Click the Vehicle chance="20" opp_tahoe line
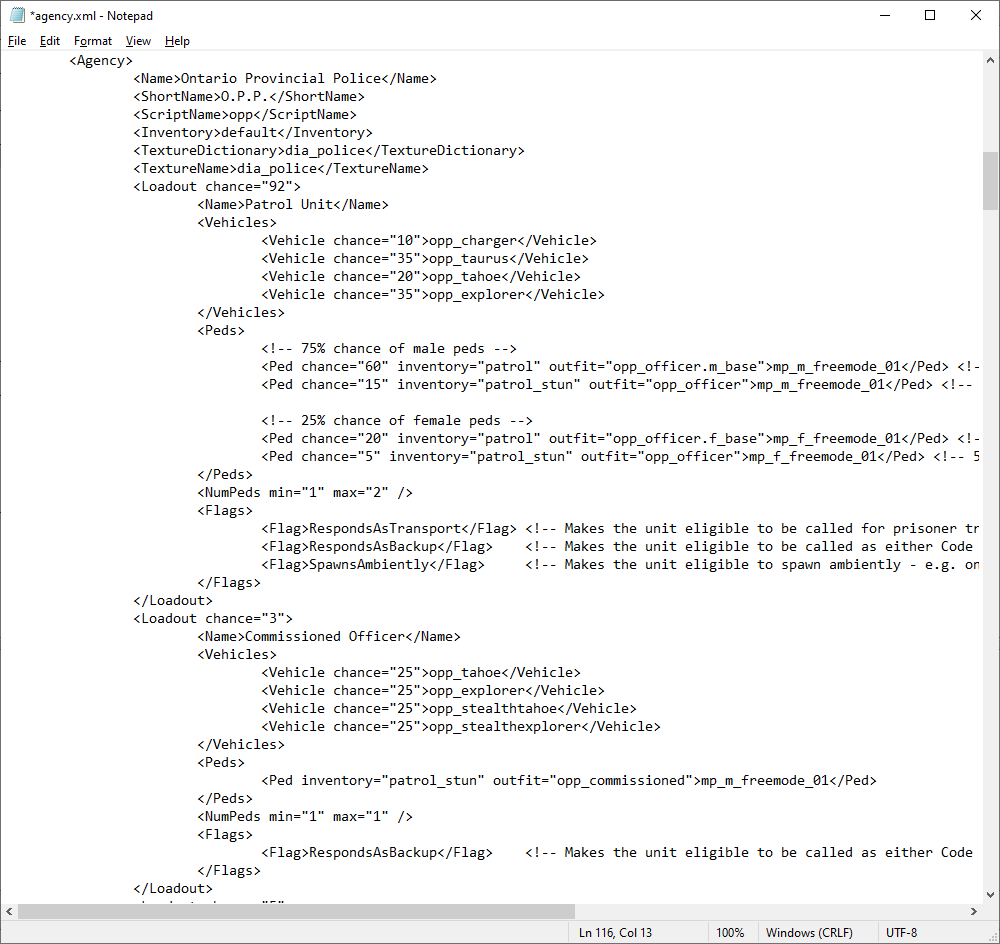The height and width of the screenshot is (944, 1000). pyautogui.click(x=421, y=276)
